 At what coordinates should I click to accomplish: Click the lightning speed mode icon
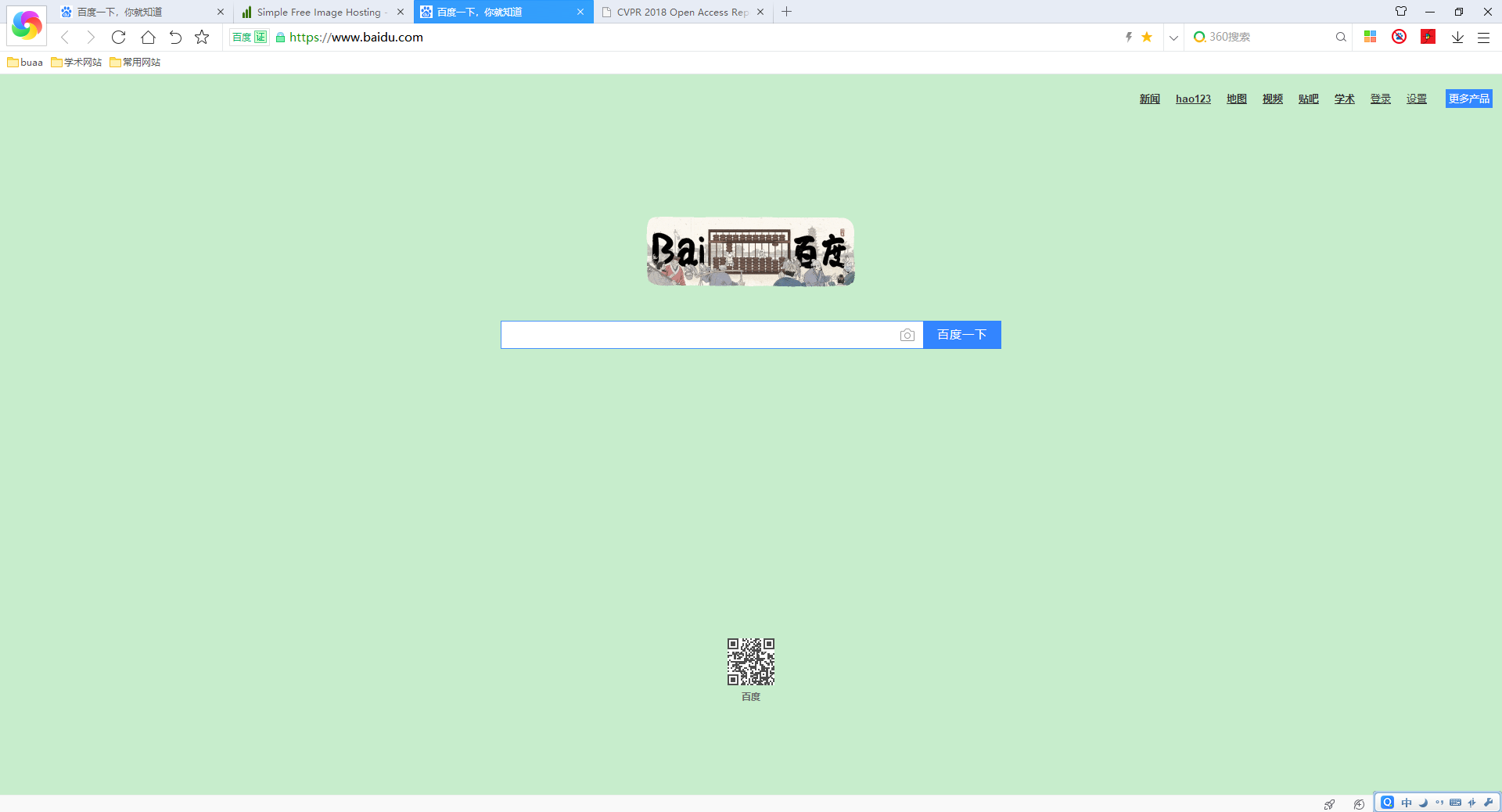point(1129,37)
